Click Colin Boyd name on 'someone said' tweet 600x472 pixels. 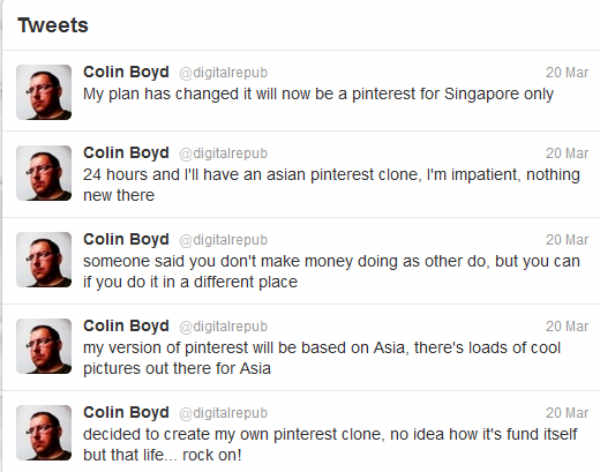(126, 239)
